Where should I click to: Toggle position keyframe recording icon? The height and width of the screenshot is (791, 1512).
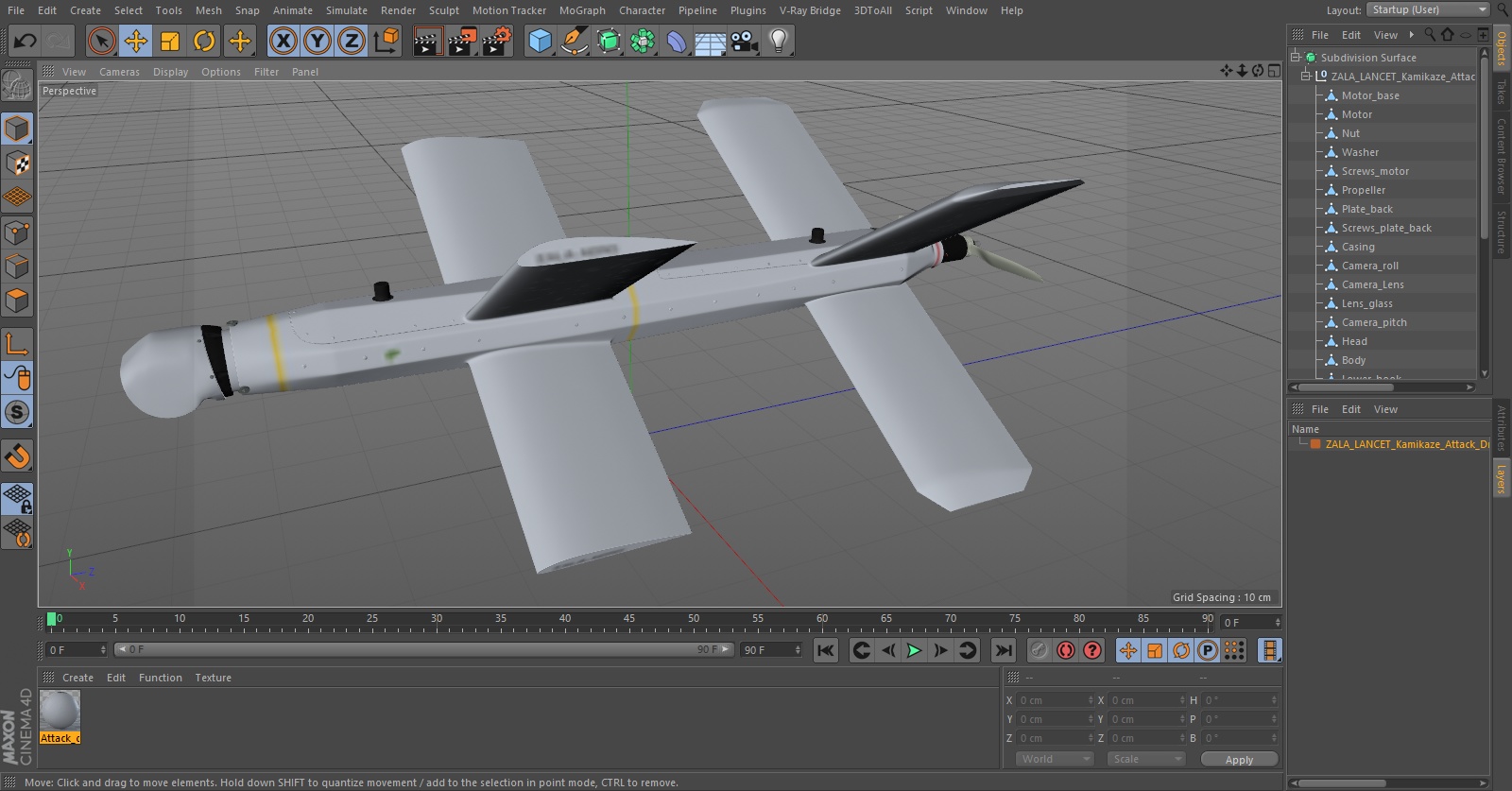pos(1128,650)
